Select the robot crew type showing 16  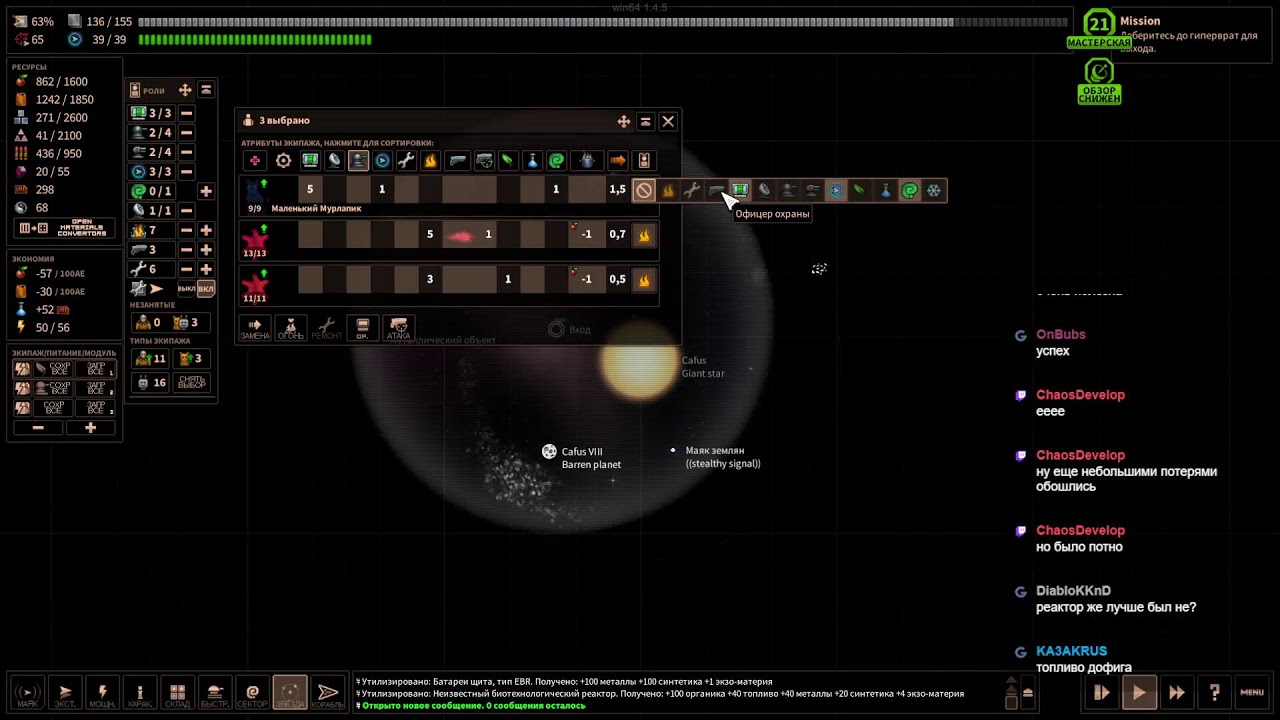(x=151, y=382)
